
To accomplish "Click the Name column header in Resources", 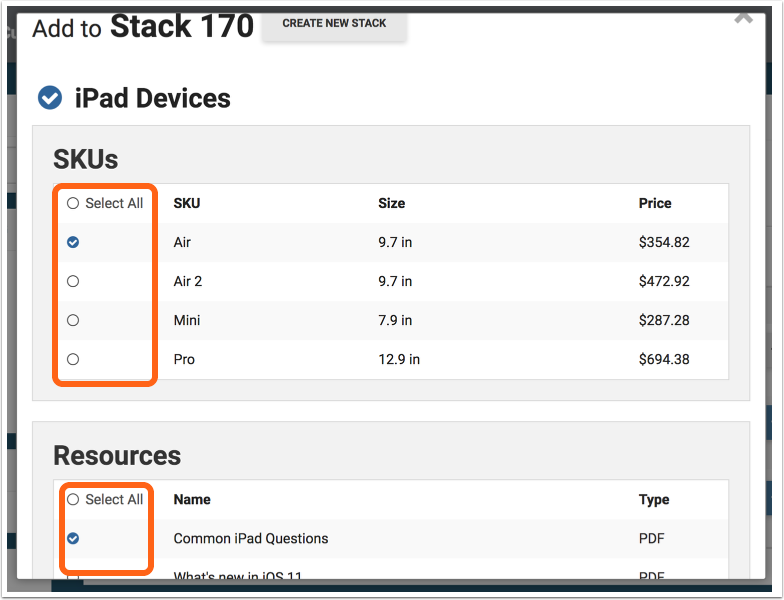I will [x=192, y=499].
